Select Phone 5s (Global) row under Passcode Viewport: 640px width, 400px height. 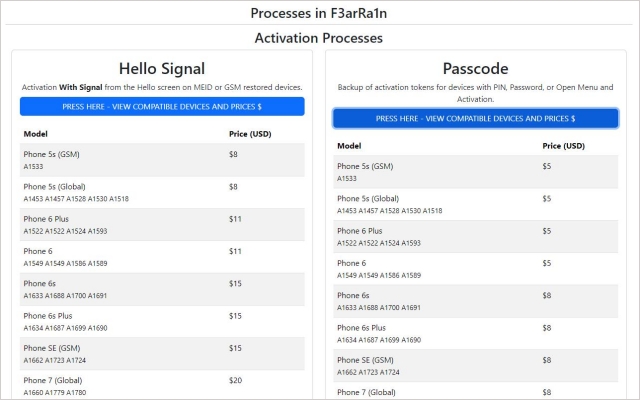[x=370, y=199]
